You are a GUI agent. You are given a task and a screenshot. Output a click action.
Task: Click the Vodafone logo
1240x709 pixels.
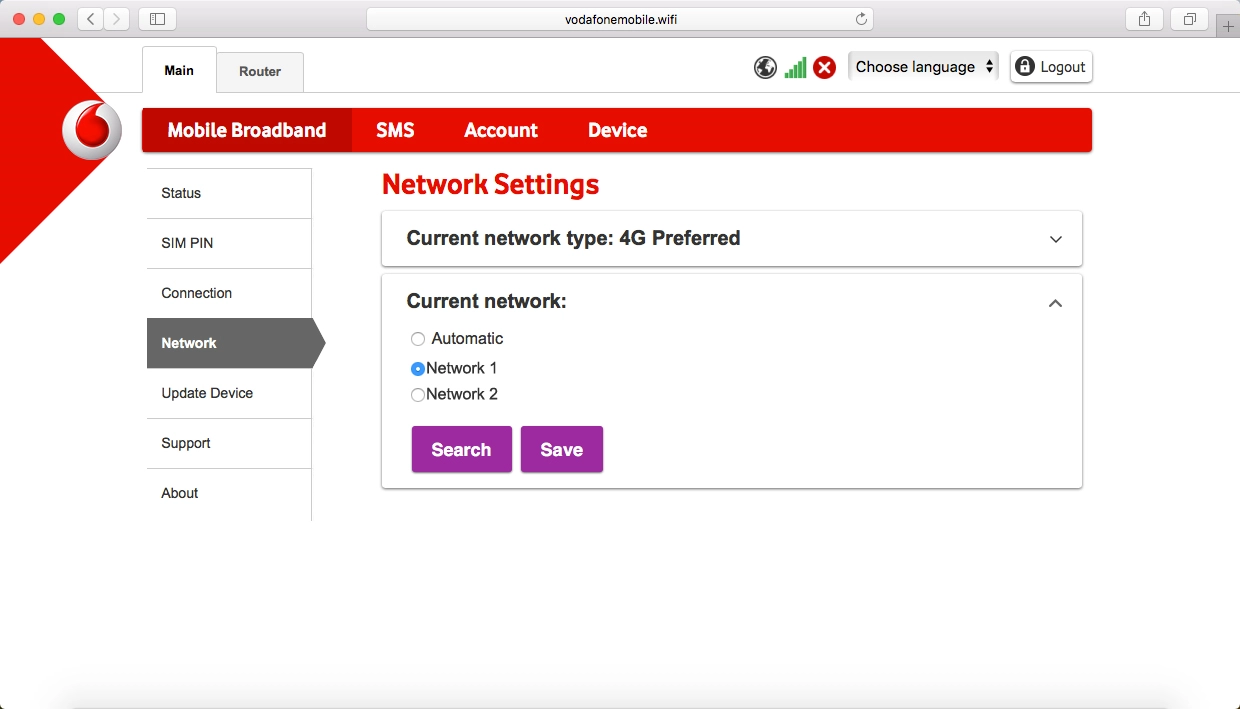tap(92, 131)
